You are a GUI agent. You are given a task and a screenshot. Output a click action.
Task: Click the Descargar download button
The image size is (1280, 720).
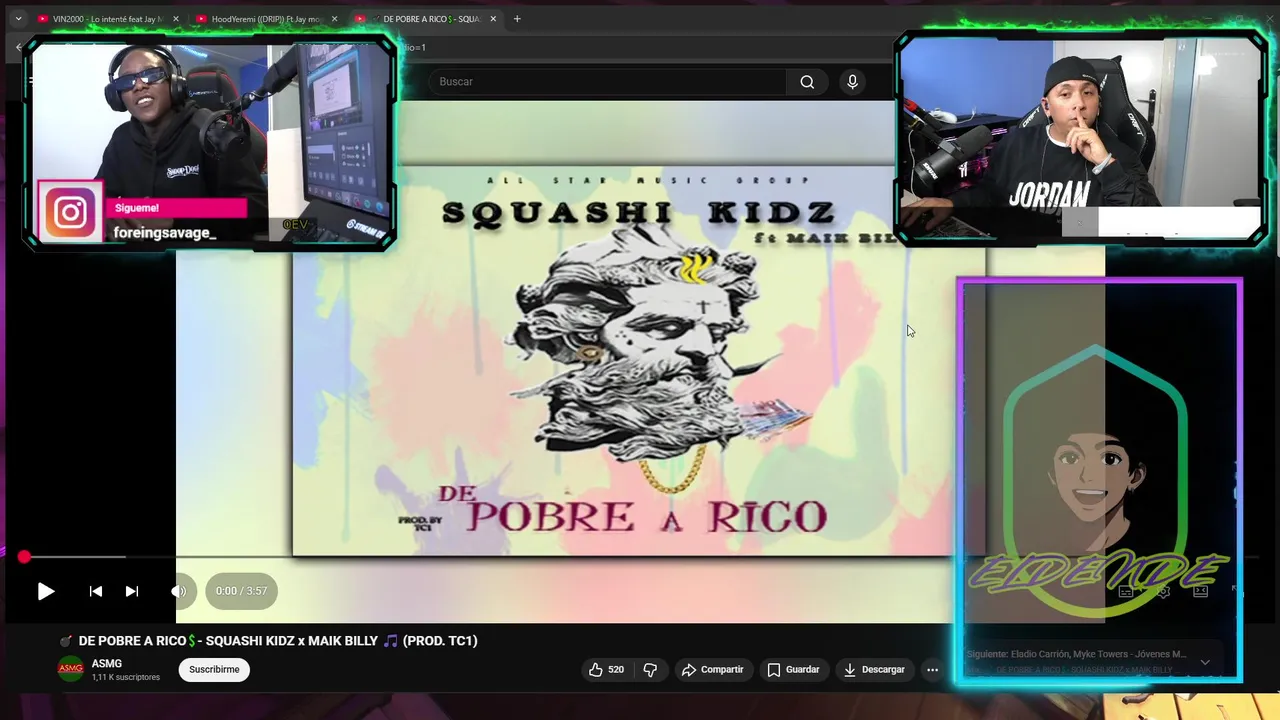tap(874, 670)
